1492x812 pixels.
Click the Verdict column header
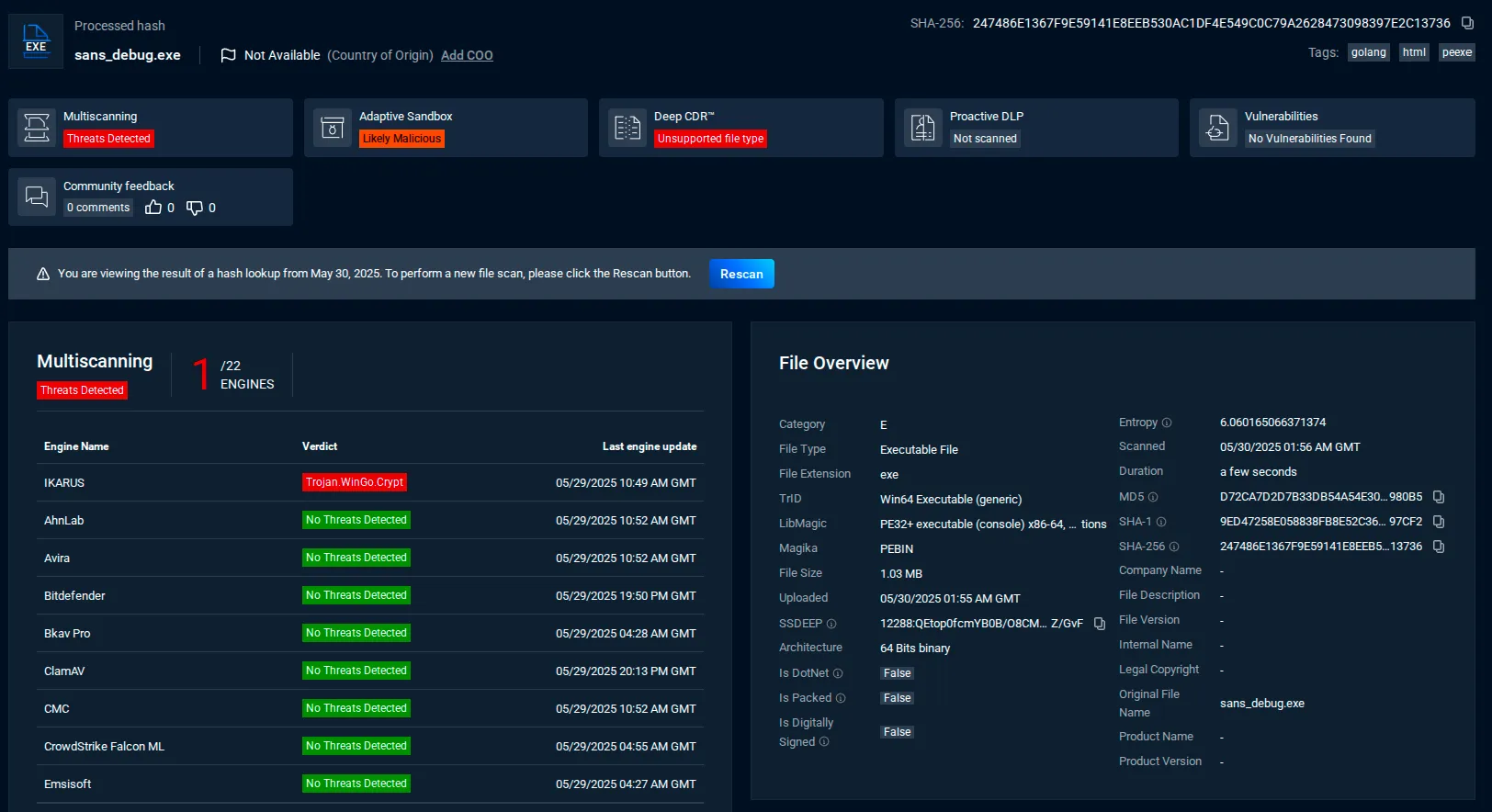(x=320, y=446)
